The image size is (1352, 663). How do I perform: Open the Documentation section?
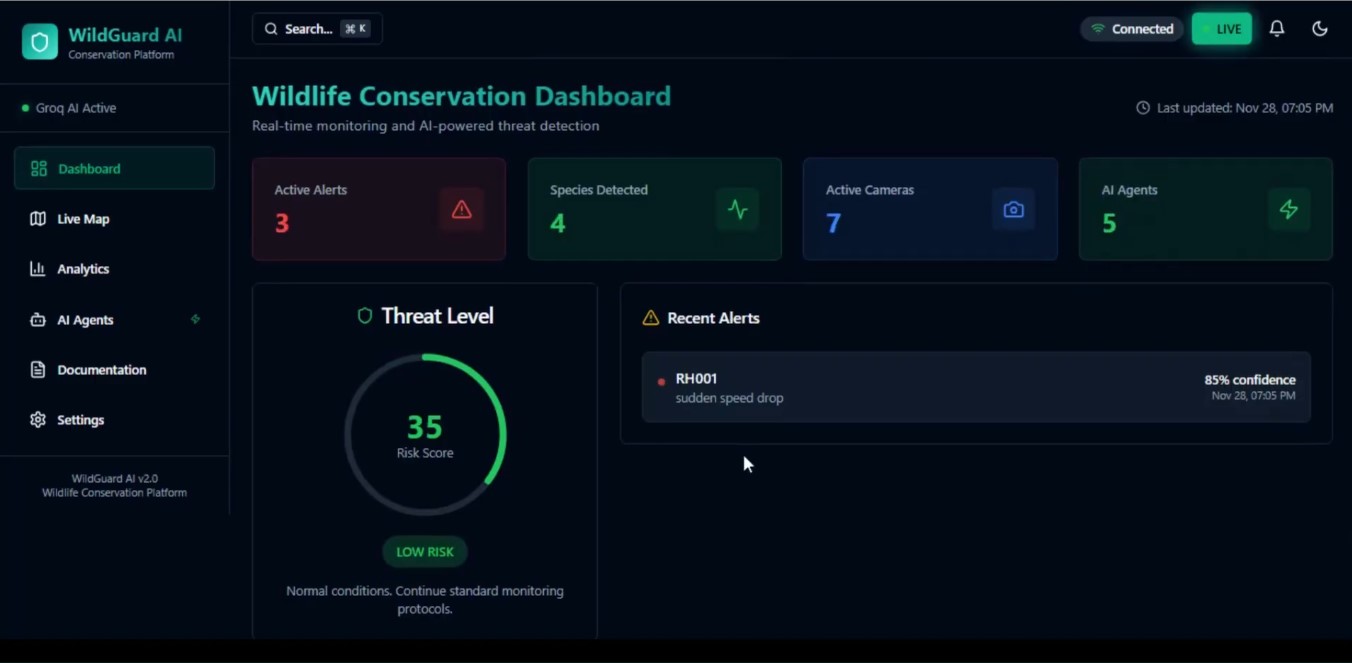click(x=100, y=369)
